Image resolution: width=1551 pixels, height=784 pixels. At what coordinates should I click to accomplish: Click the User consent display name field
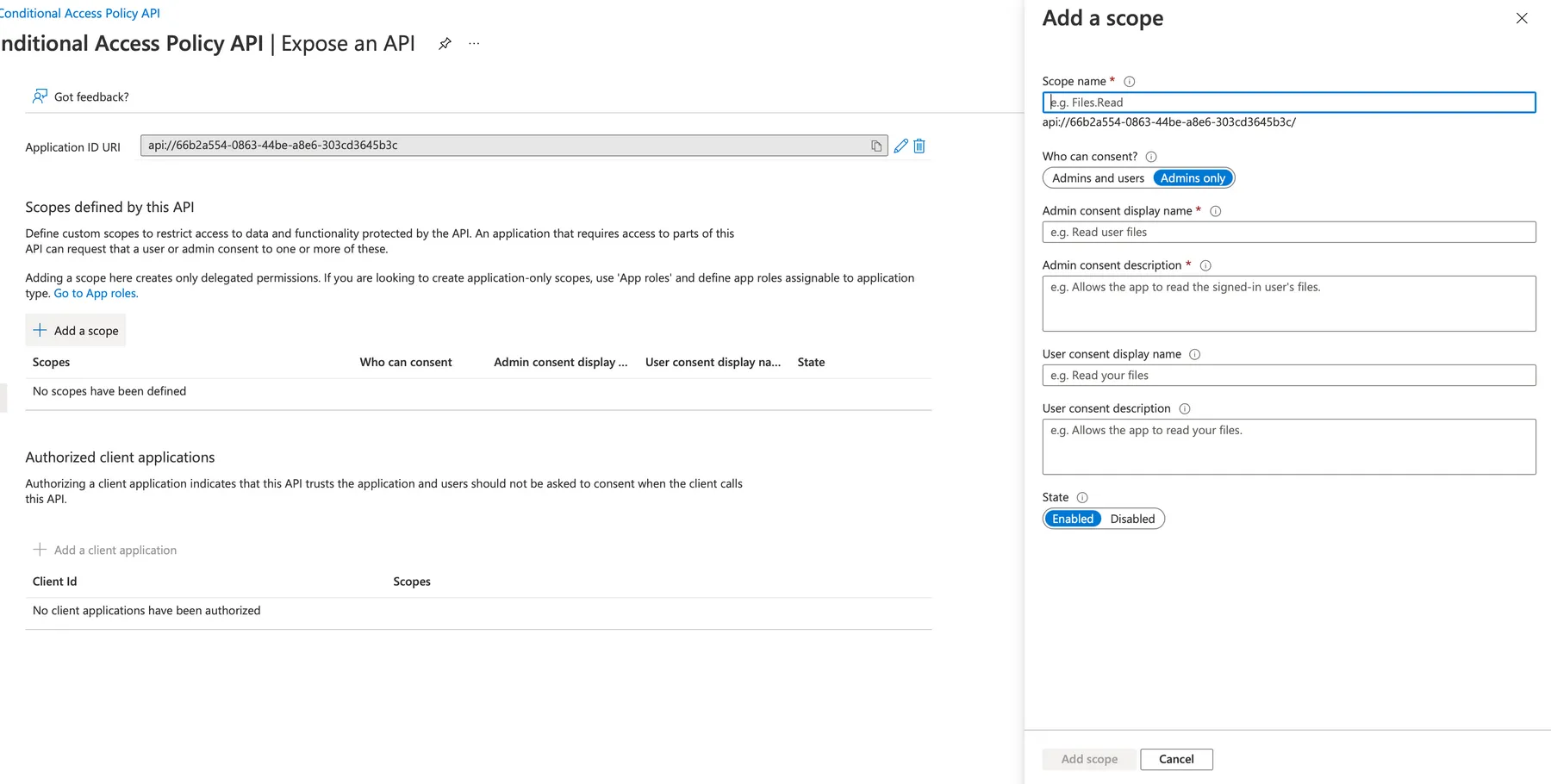click(x=1289, y=375)
